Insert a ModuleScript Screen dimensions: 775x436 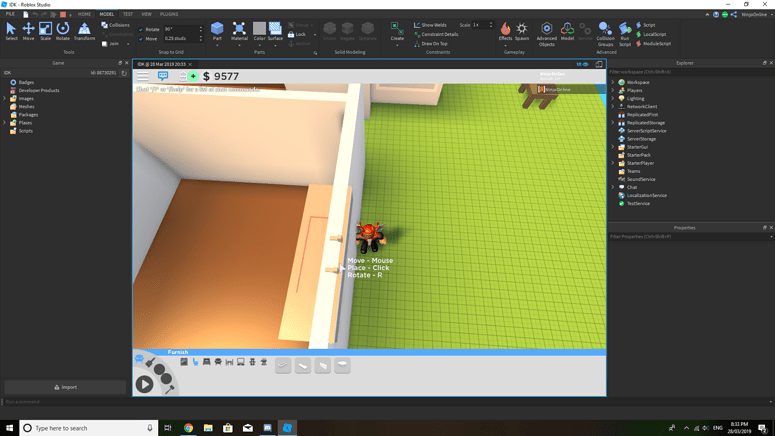[x=653, y=44]
